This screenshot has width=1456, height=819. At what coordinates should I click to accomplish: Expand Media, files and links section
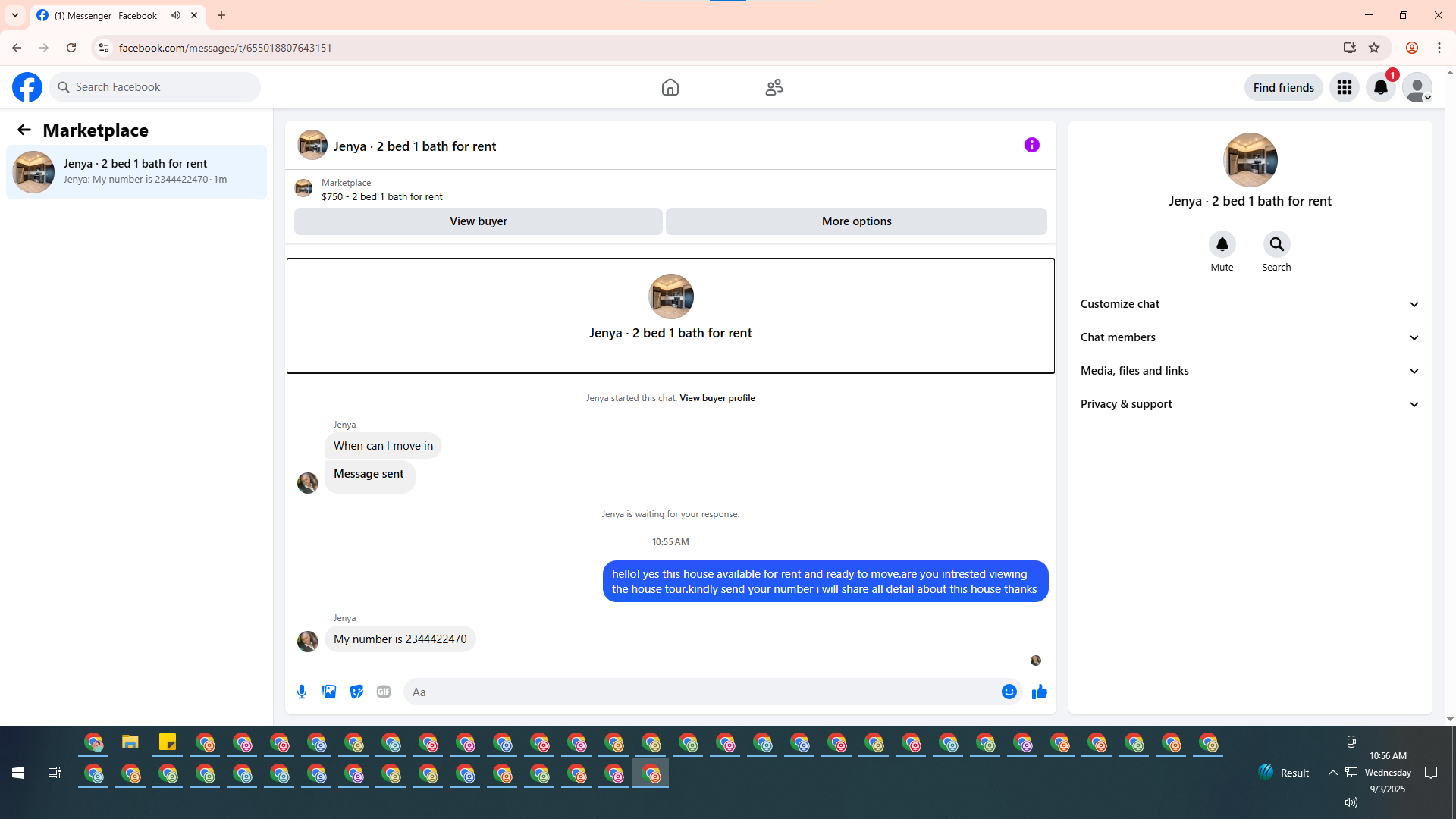coord(1250,371)
